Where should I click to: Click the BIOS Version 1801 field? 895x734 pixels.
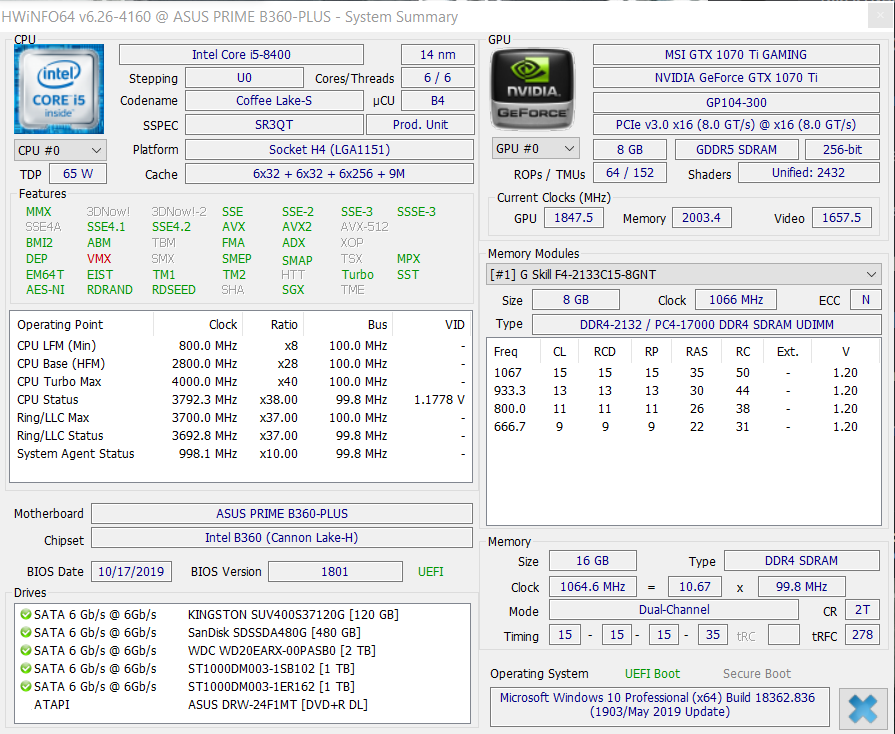point(335,572)
